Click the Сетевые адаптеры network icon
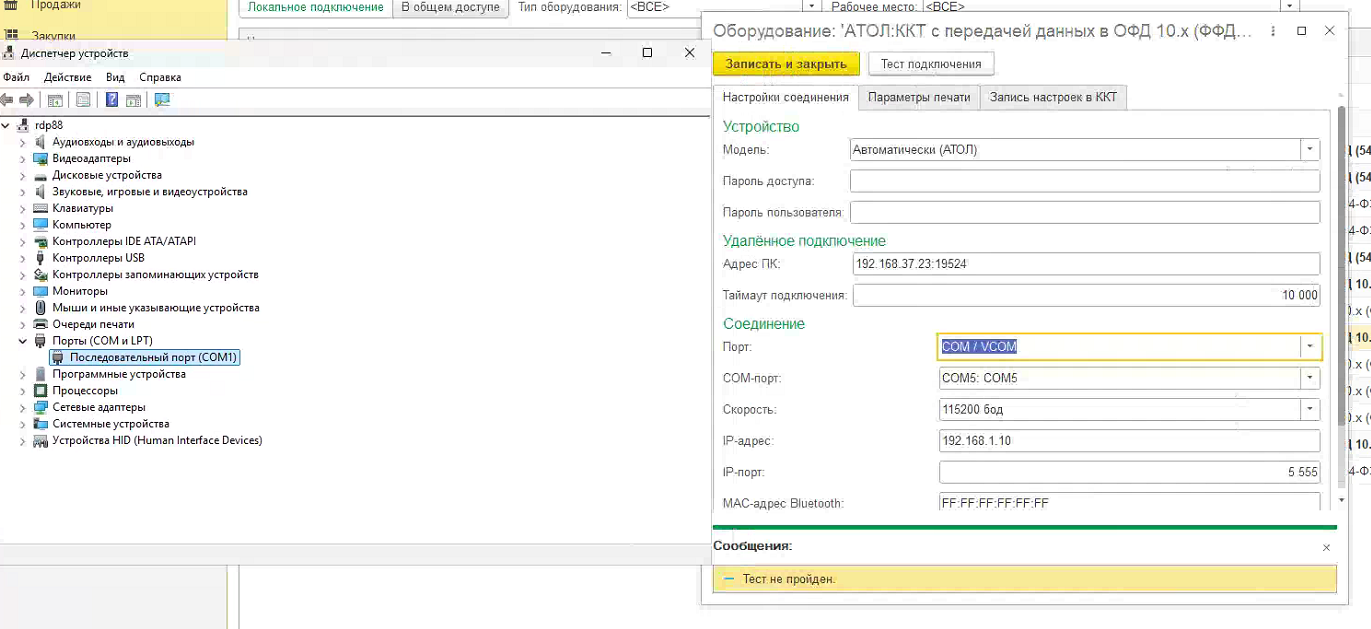 coord(41,407)
